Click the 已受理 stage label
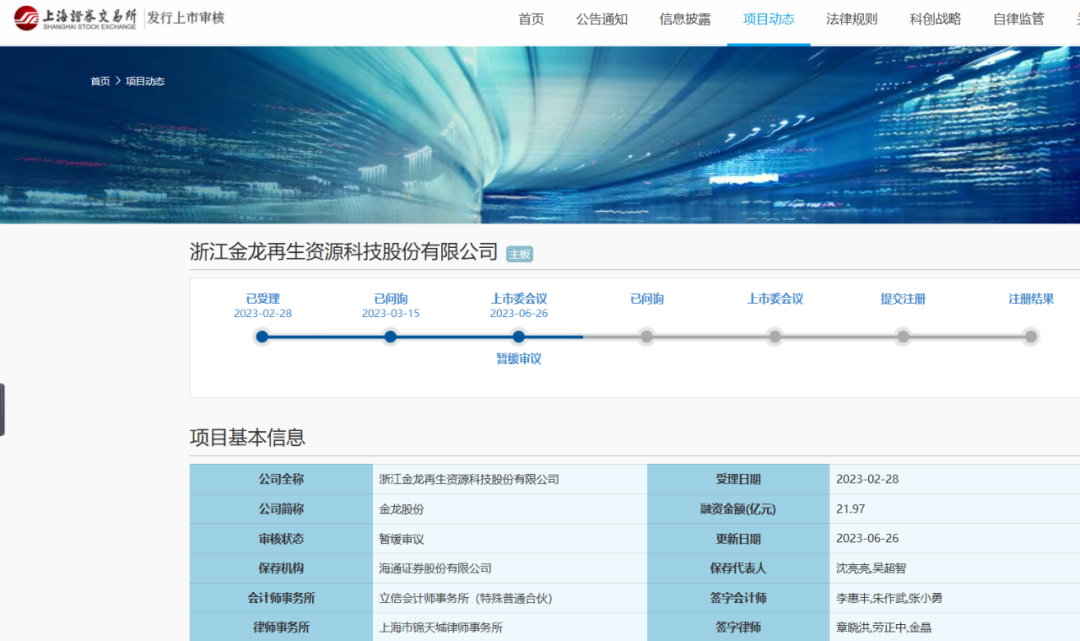1080x641 pixels. [x=262, y=299]
